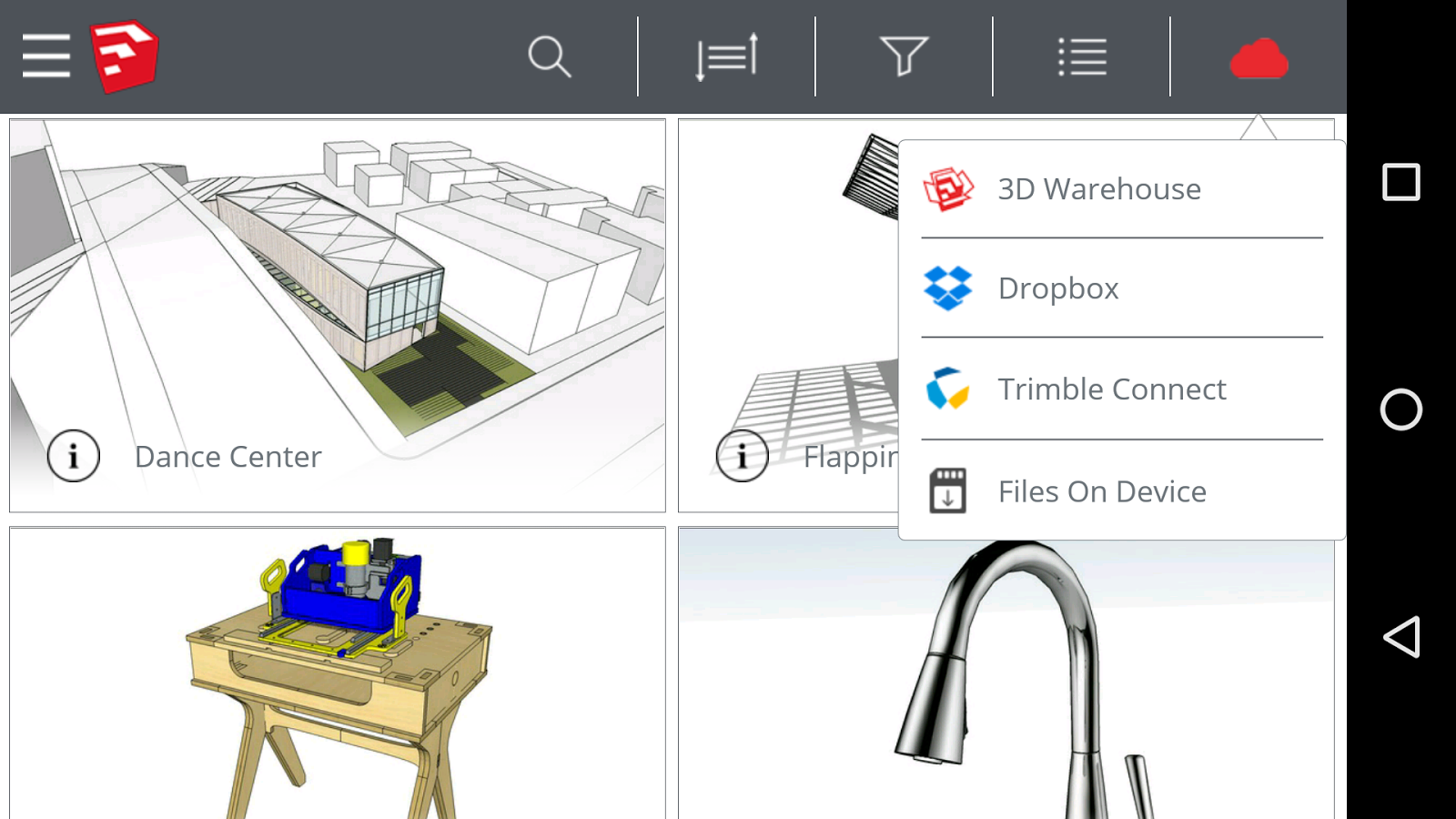Image resolution: width=1456 pixels, height=819 pixels.
Task: Open the sort order options
Action: click(727, 57)
